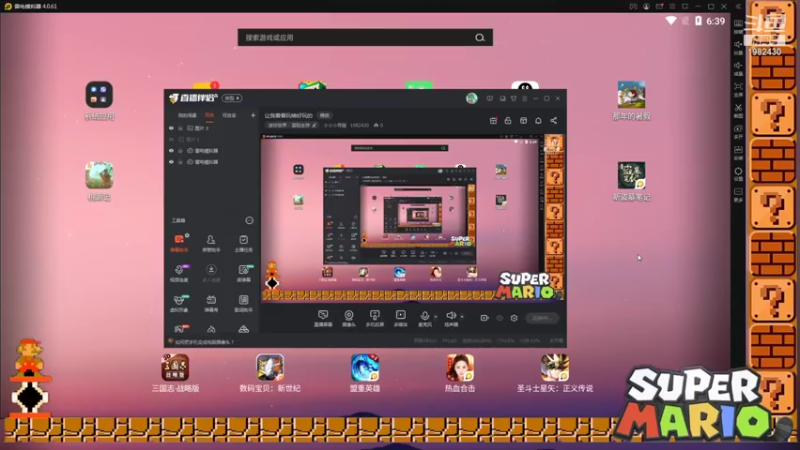Click the magnifier icon in the search bar

click(480, 38)
